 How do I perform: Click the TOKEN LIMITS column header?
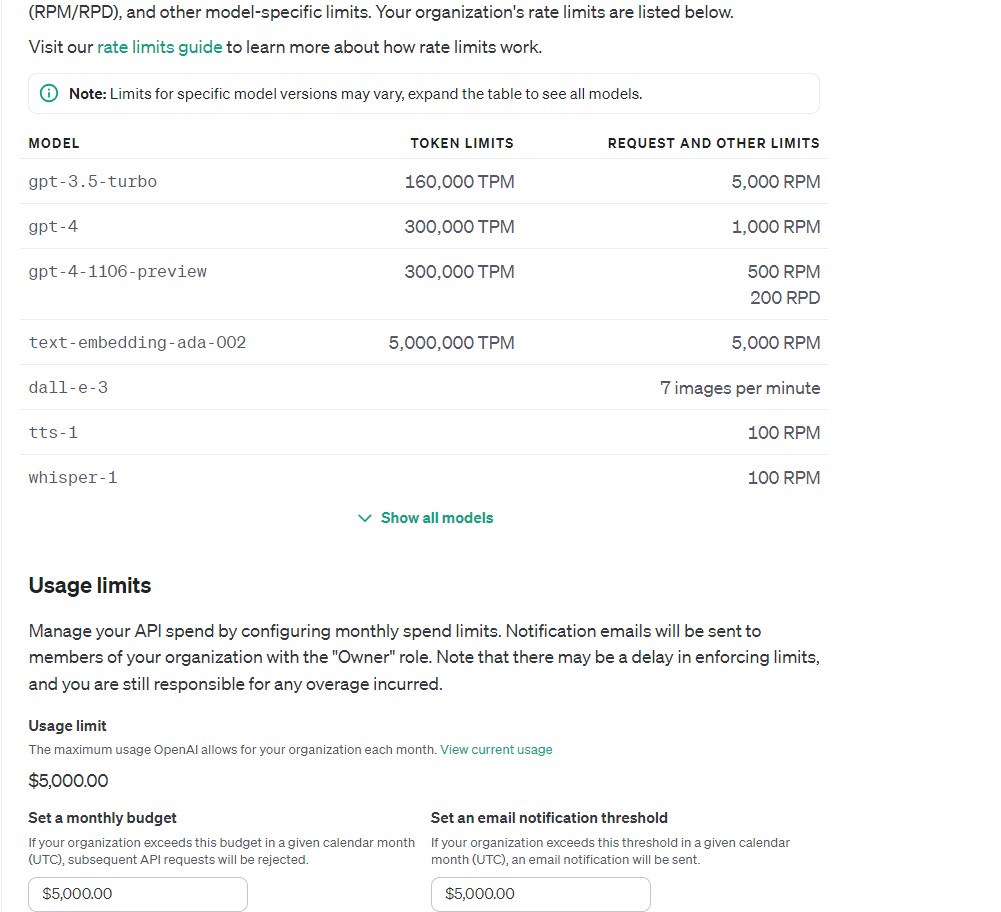462,143
